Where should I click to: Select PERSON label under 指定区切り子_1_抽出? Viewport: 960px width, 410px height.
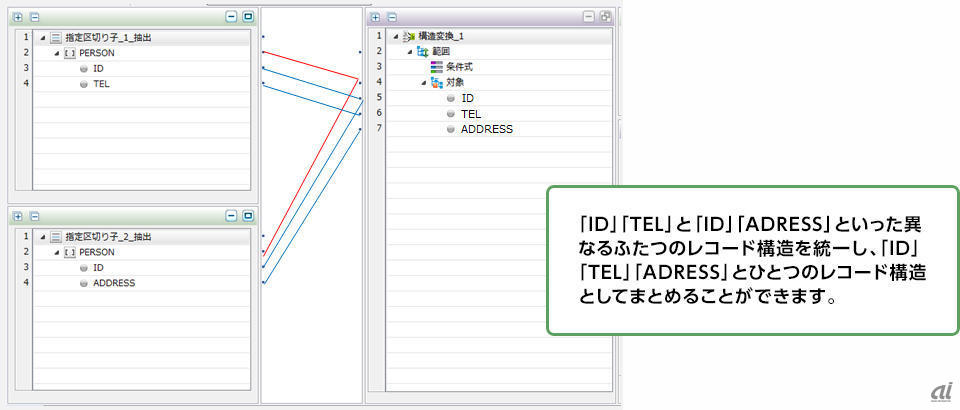[x=97, y=53]
